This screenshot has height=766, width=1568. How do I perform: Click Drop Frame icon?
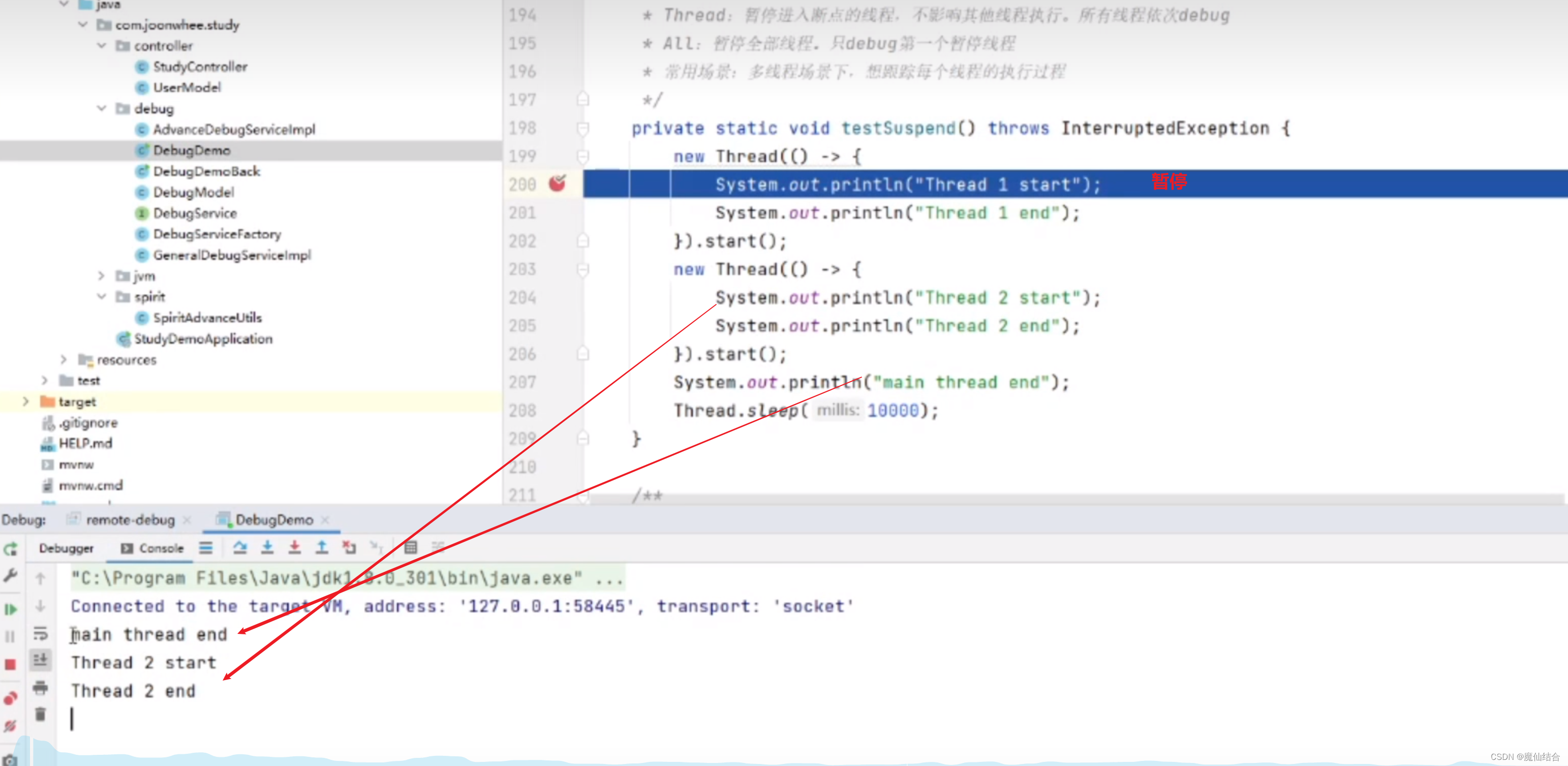coord(349,548)
